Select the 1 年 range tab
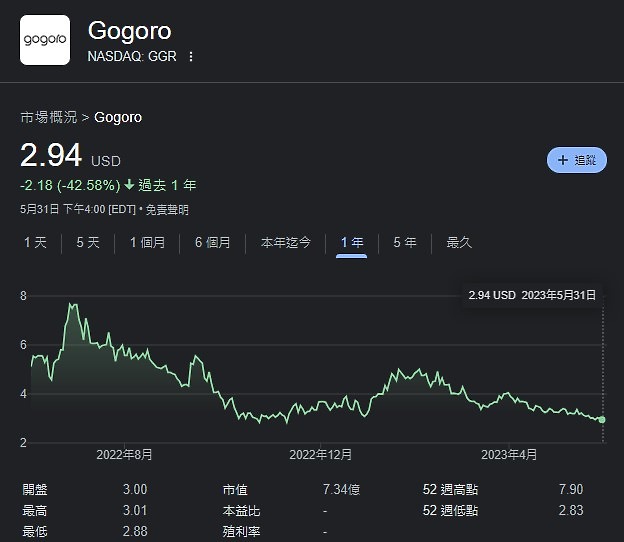This screenshot has height=542, width=624. tap(352, 242)
